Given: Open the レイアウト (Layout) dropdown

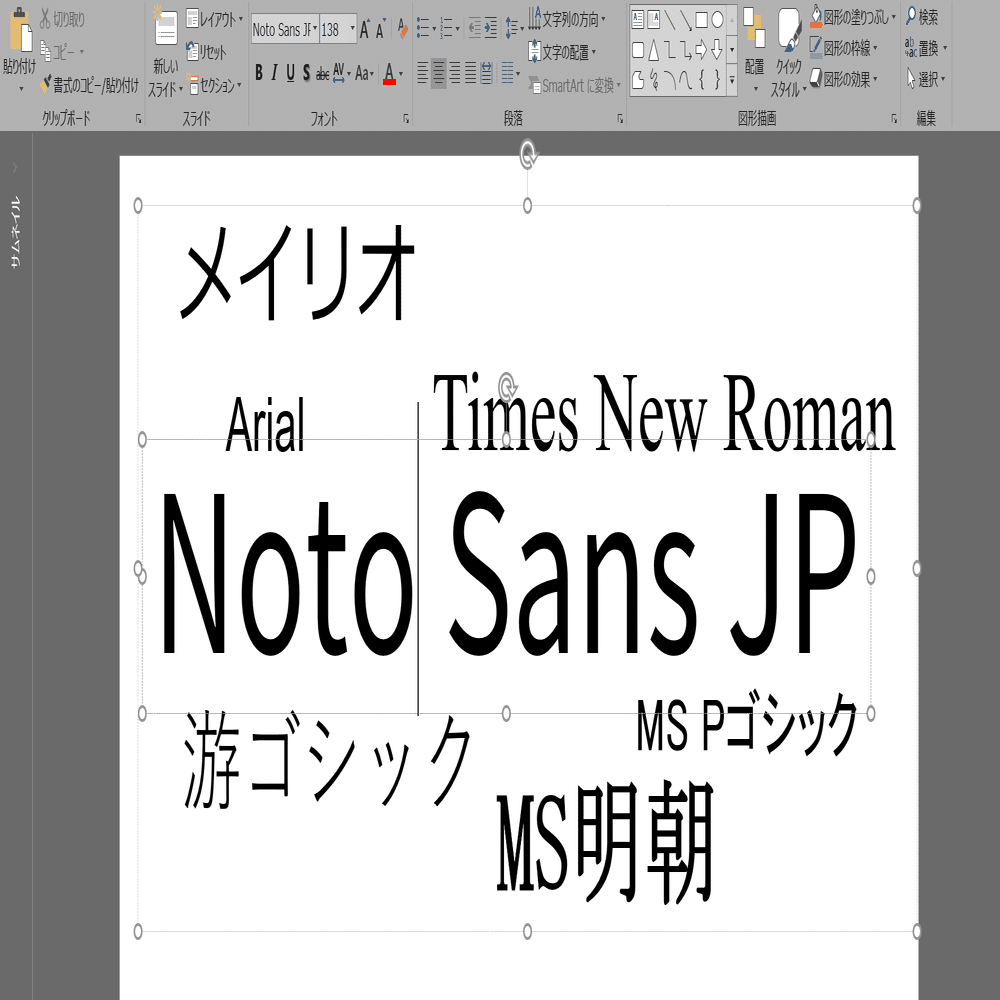Looking at the screenshot, I should coord(214,19).
